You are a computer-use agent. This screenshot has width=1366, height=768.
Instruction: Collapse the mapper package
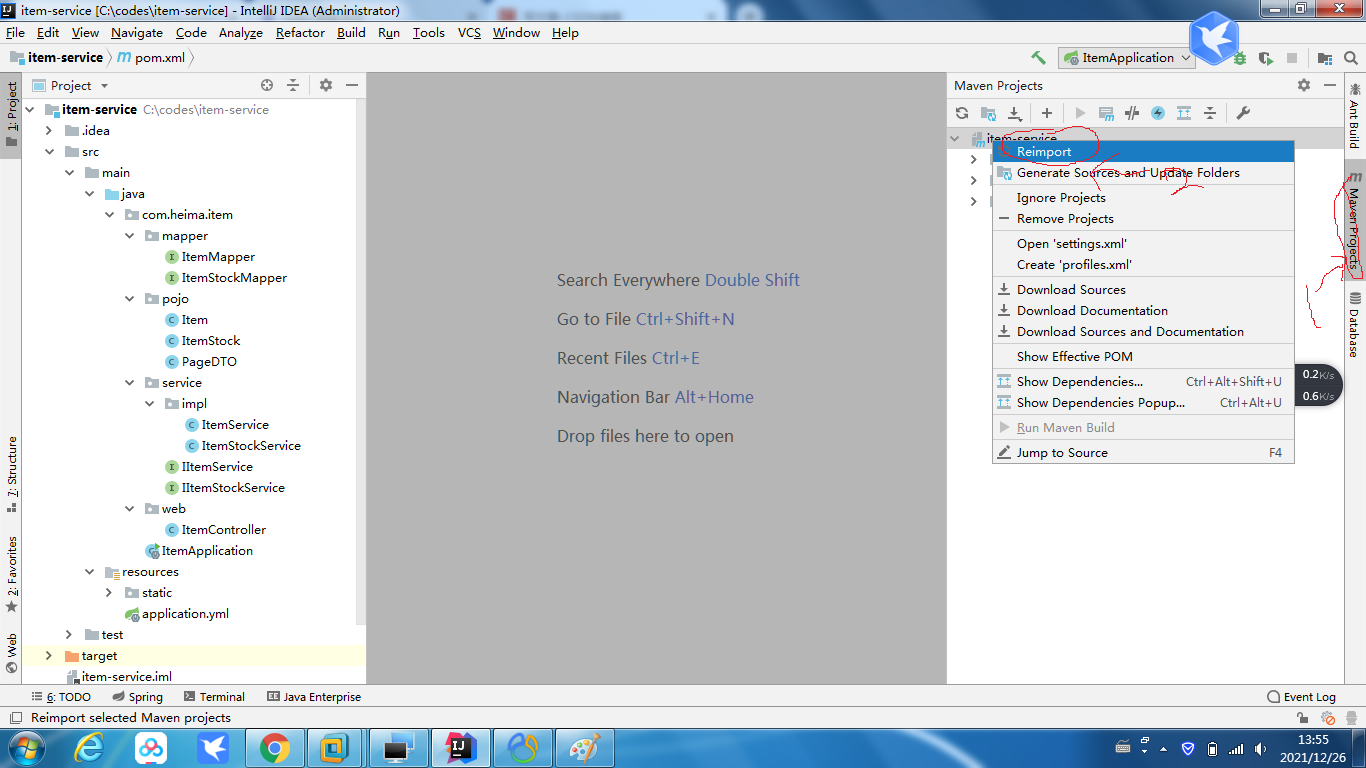(x=130, y=236)
